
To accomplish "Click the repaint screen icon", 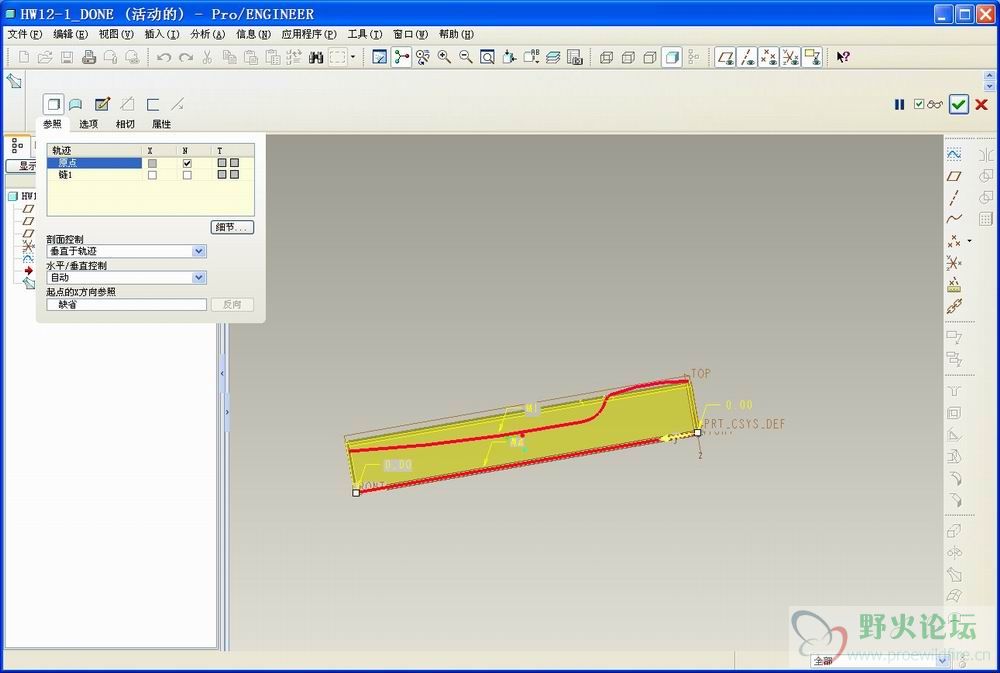I will click(379, 57).
